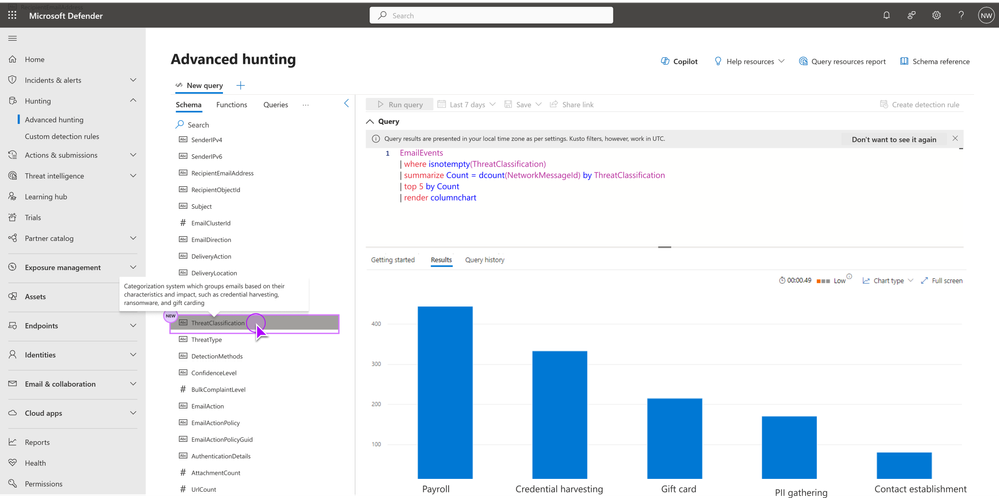Click the Don't want to see it again button

(894, 139)
